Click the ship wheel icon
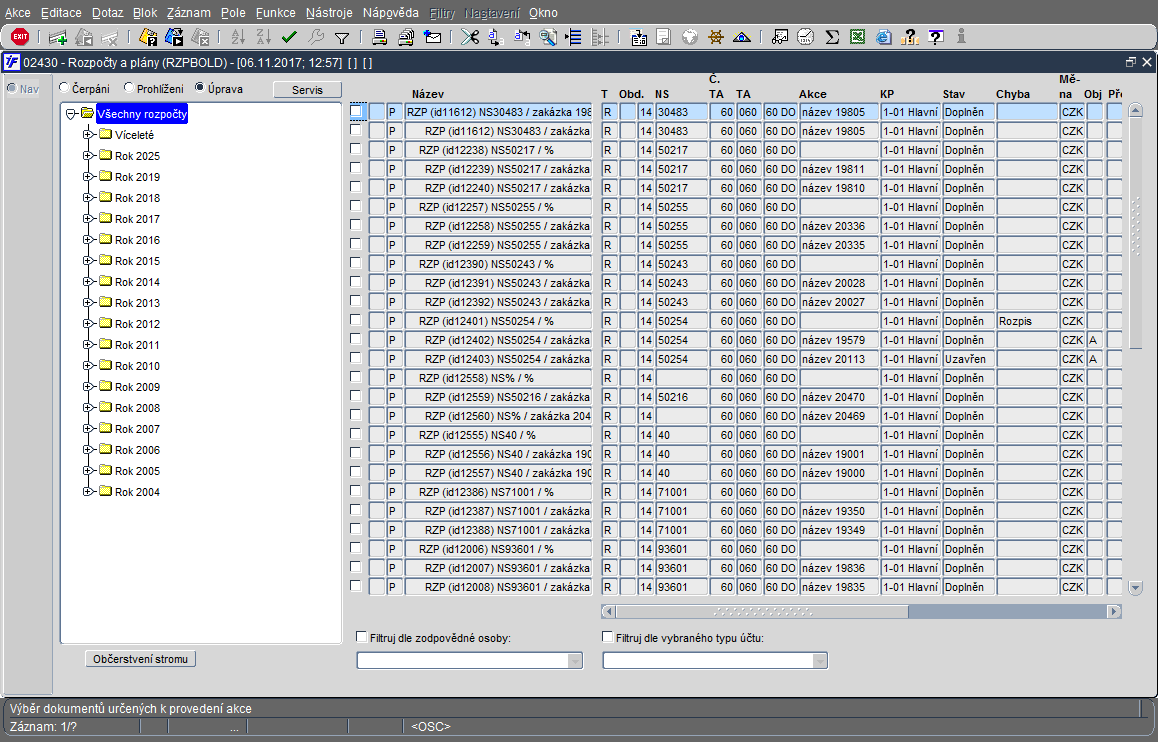Viewport: 1158px width, 742px height. click(716, 37)
